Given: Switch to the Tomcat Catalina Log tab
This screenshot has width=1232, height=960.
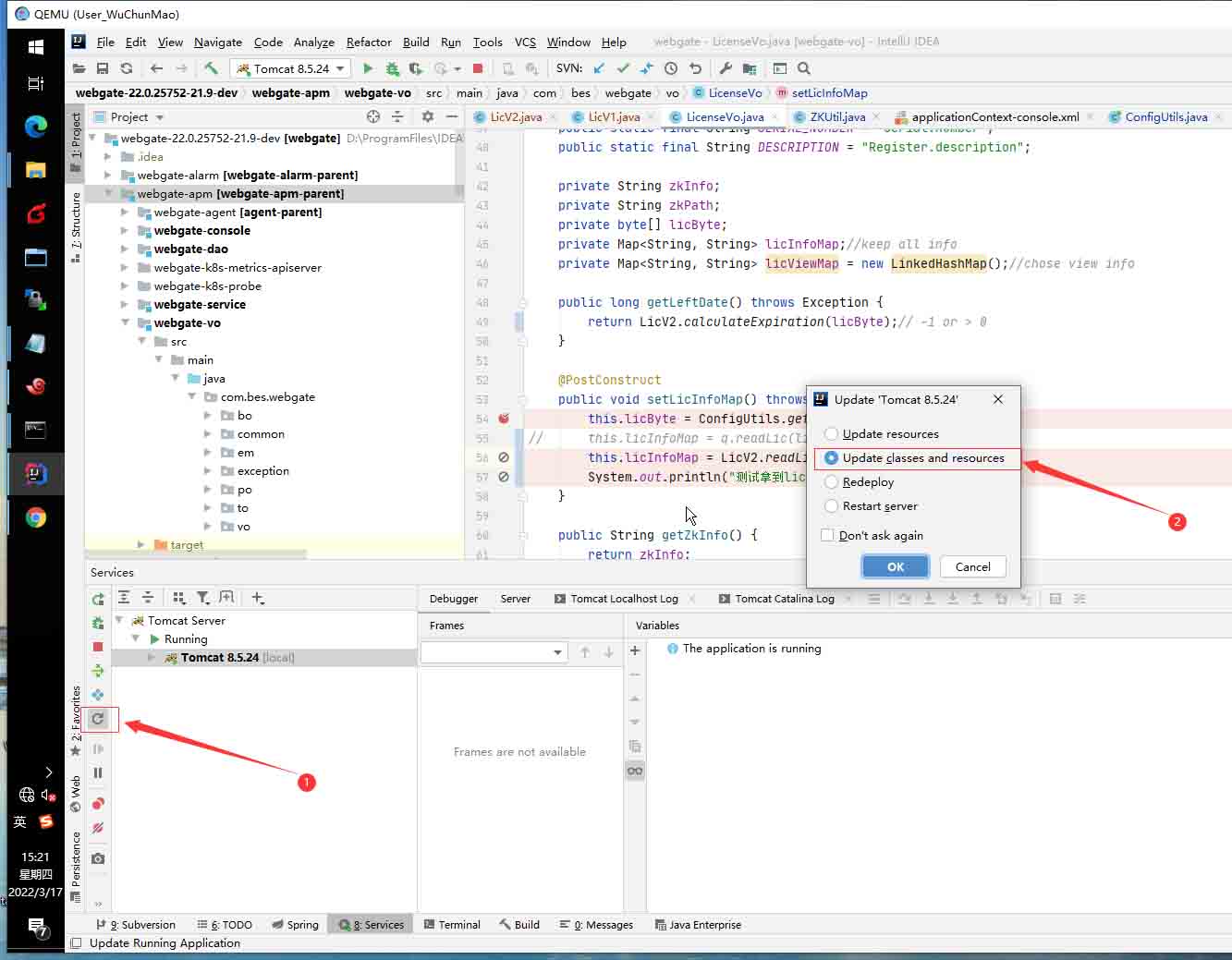Looking at the screenshot, I should [x=785, y=599].
